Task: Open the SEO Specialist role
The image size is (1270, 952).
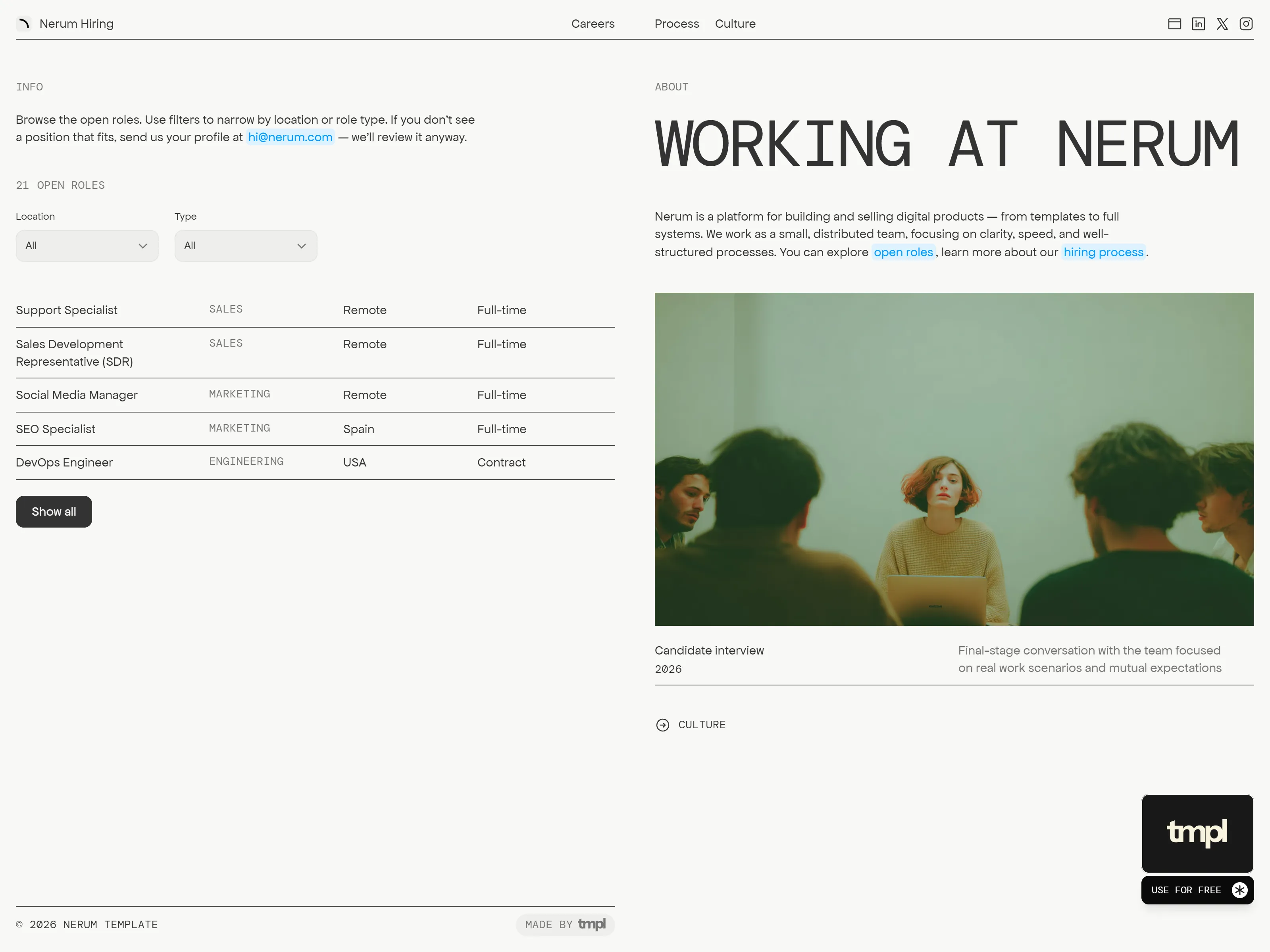Action: 315,429
